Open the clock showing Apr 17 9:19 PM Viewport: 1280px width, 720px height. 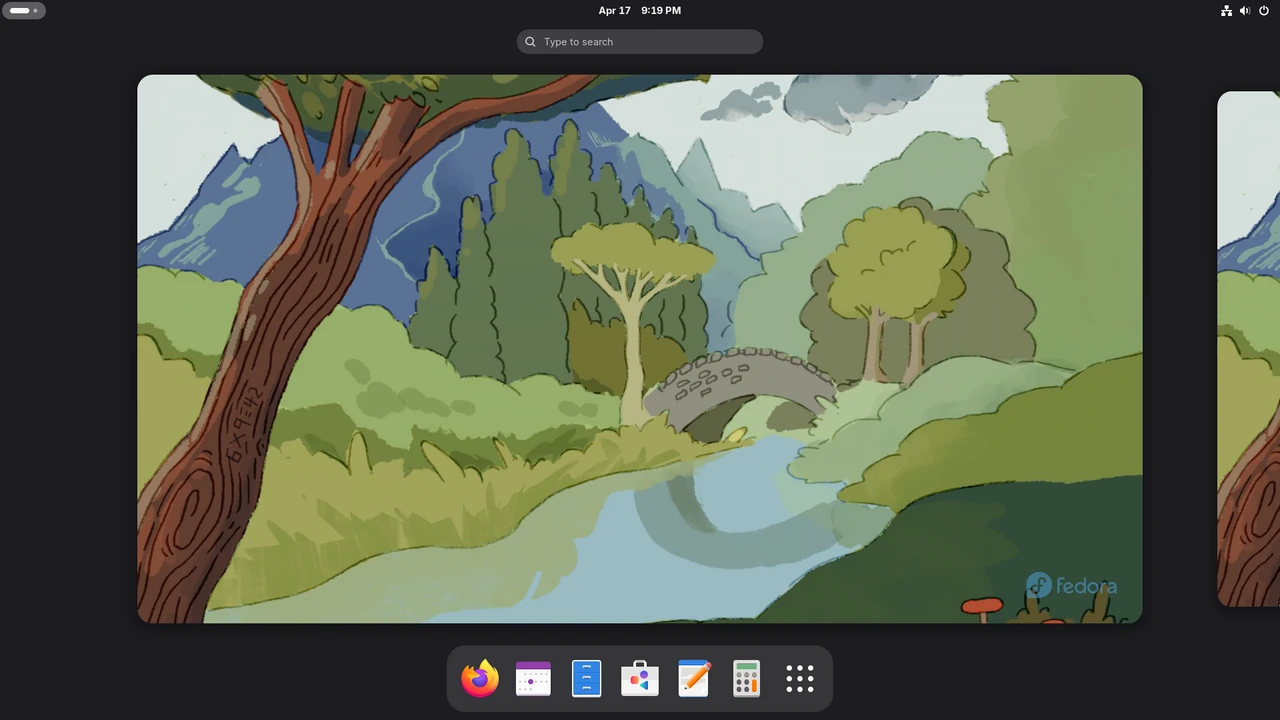(x=640, y=11)
